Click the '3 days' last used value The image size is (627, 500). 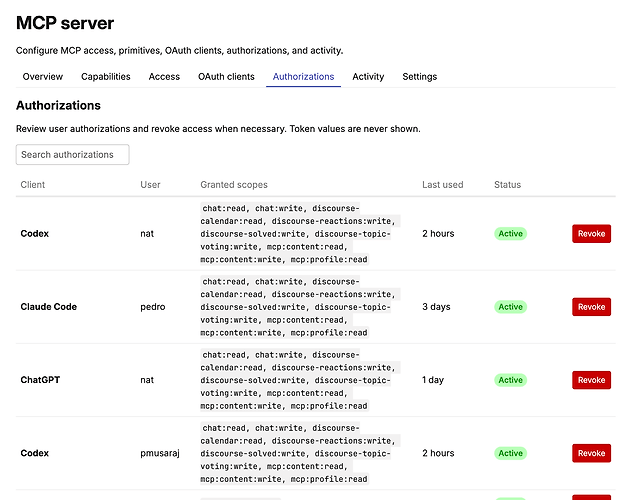coord(436,307)
